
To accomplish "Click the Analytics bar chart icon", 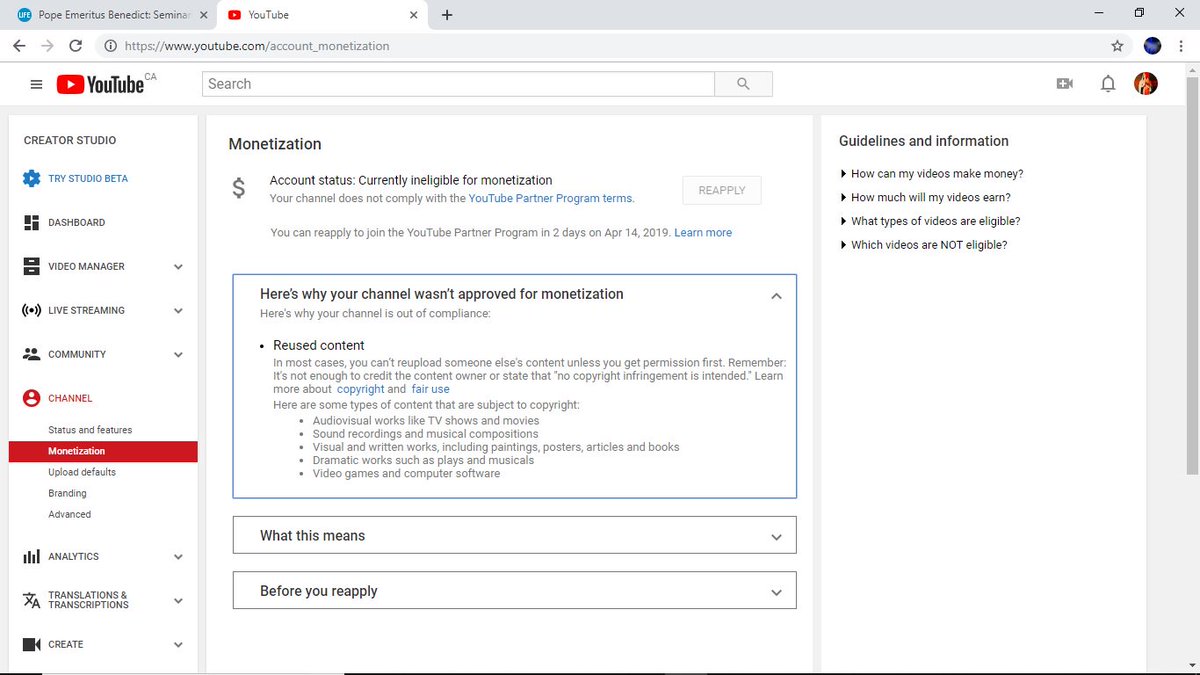I will (x=31, y=556).
